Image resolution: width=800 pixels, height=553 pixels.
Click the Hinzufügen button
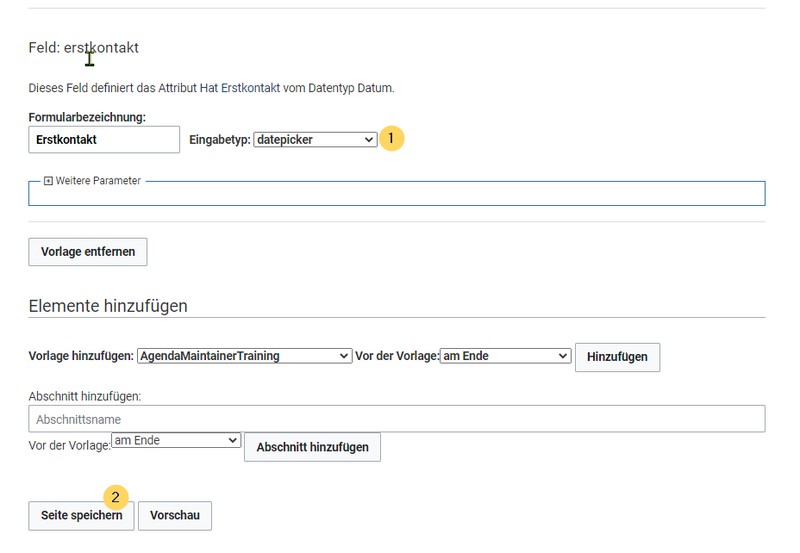[617, 357]
